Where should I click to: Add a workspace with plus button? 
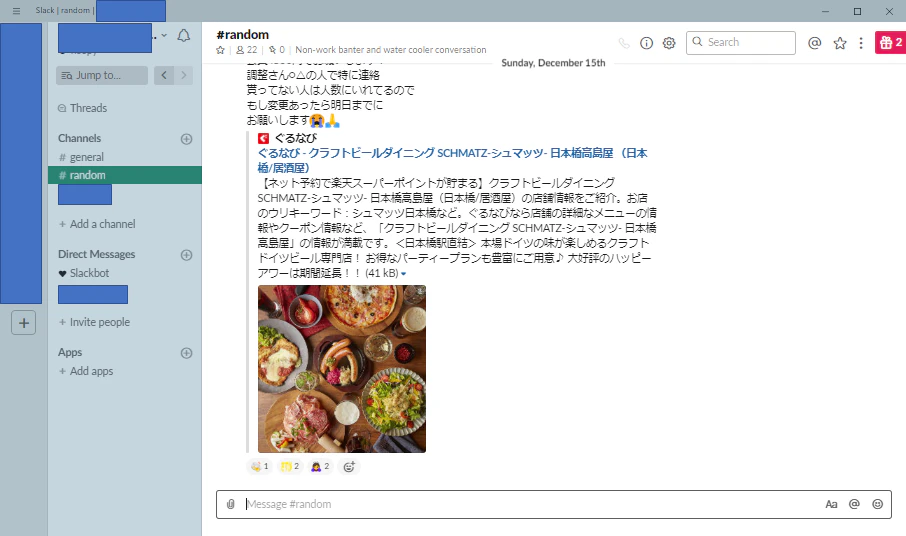point(24,323)
